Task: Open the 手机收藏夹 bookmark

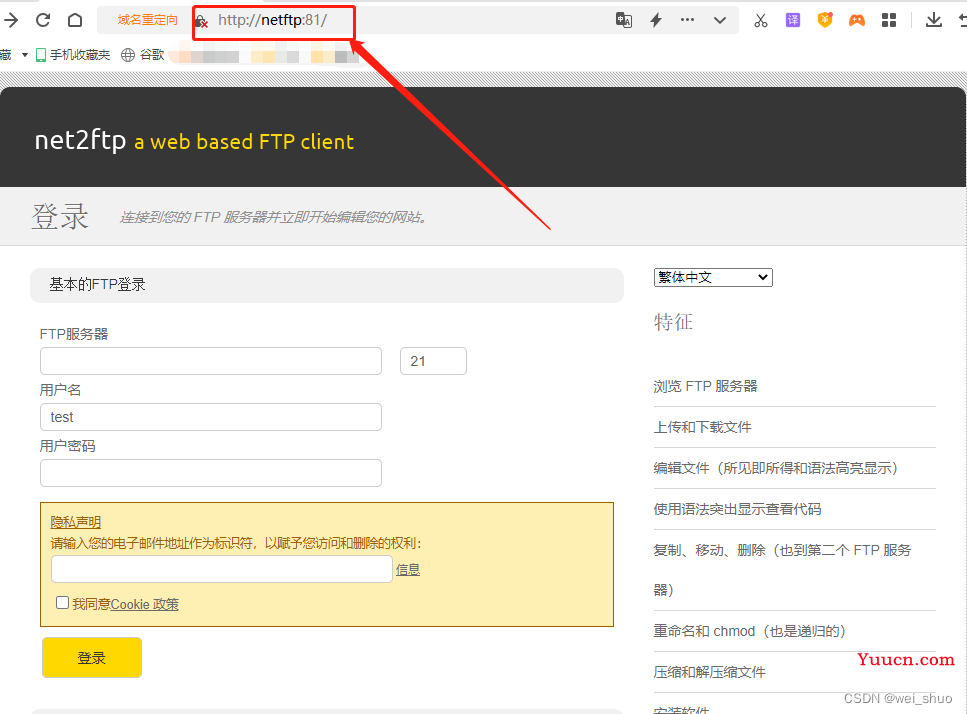Action: (73, 55)
